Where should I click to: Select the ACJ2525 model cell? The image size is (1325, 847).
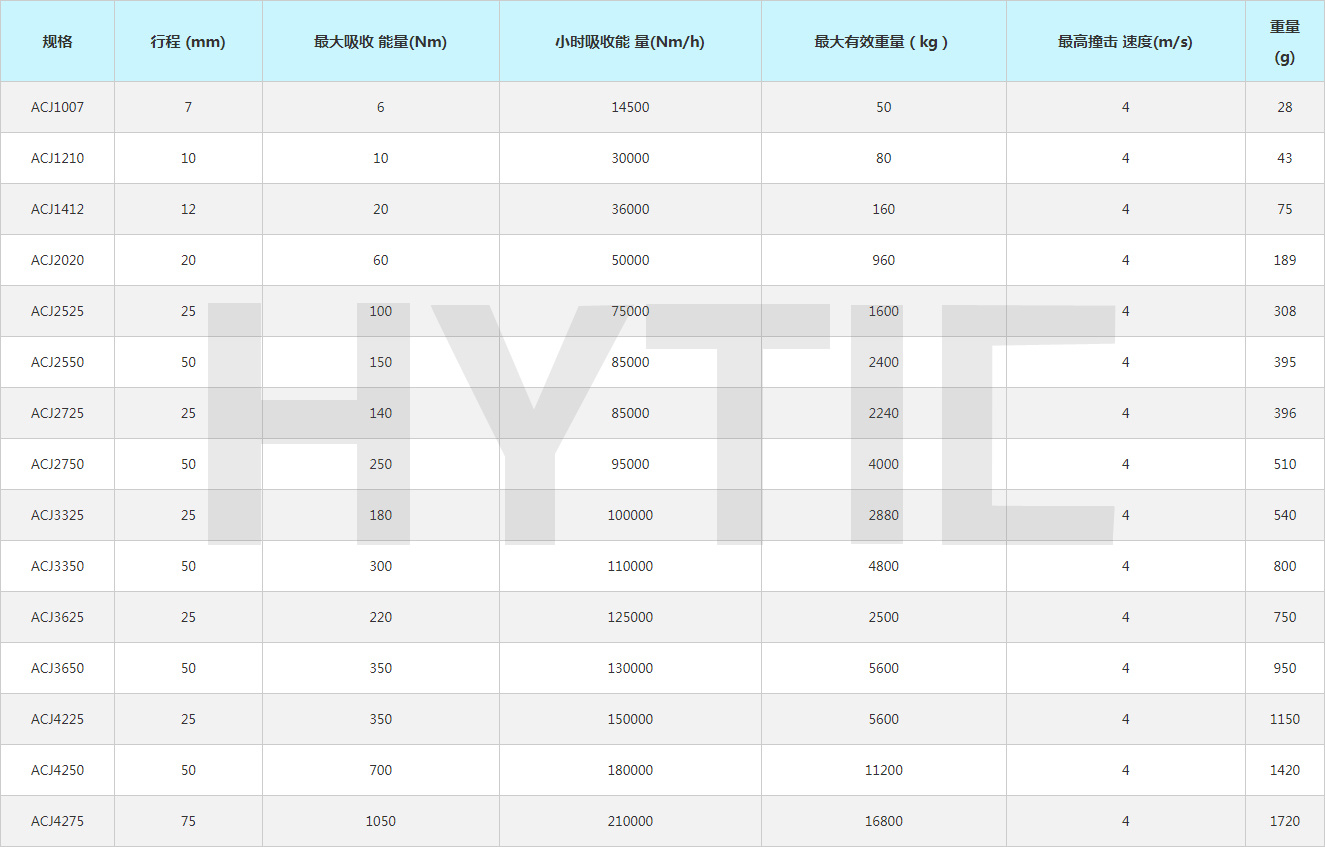click(57, 311)
